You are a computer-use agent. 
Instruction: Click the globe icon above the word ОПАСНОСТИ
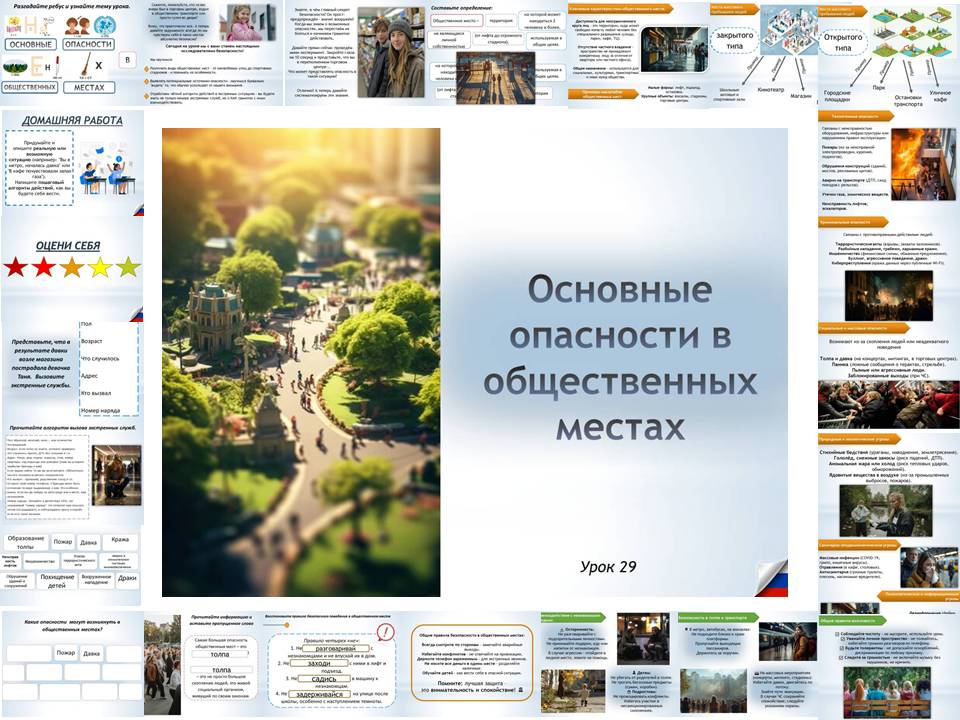103,25
